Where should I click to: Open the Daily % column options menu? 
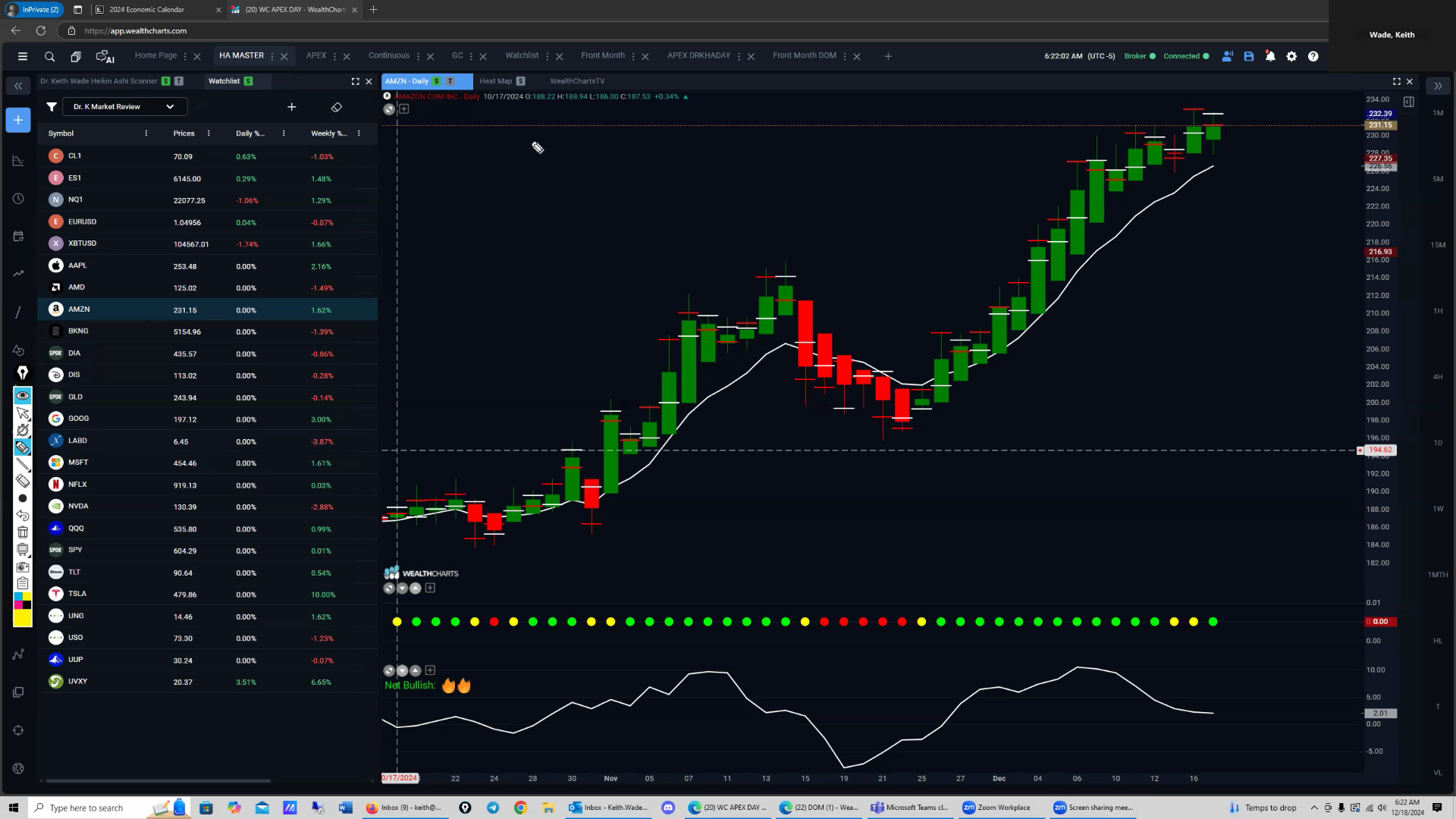click(284, 133)
